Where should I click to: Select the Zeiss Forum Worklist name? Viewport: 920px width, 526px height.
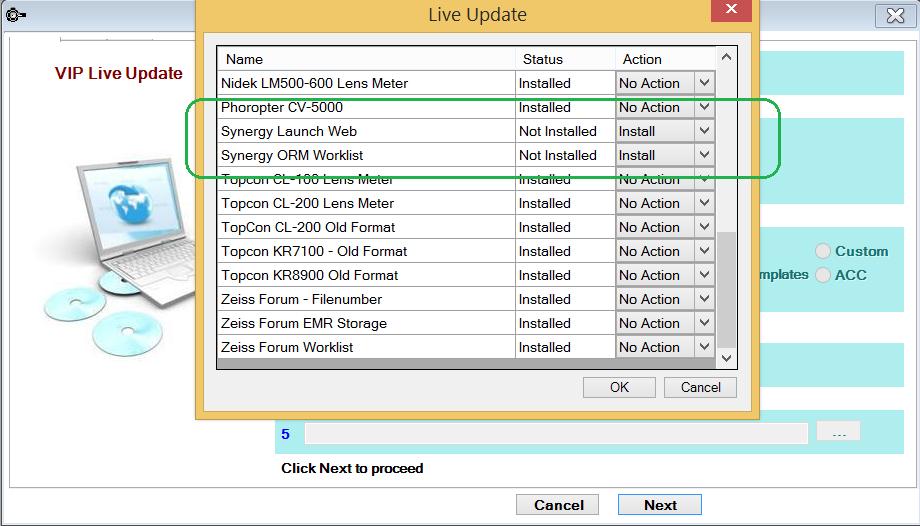287,348
